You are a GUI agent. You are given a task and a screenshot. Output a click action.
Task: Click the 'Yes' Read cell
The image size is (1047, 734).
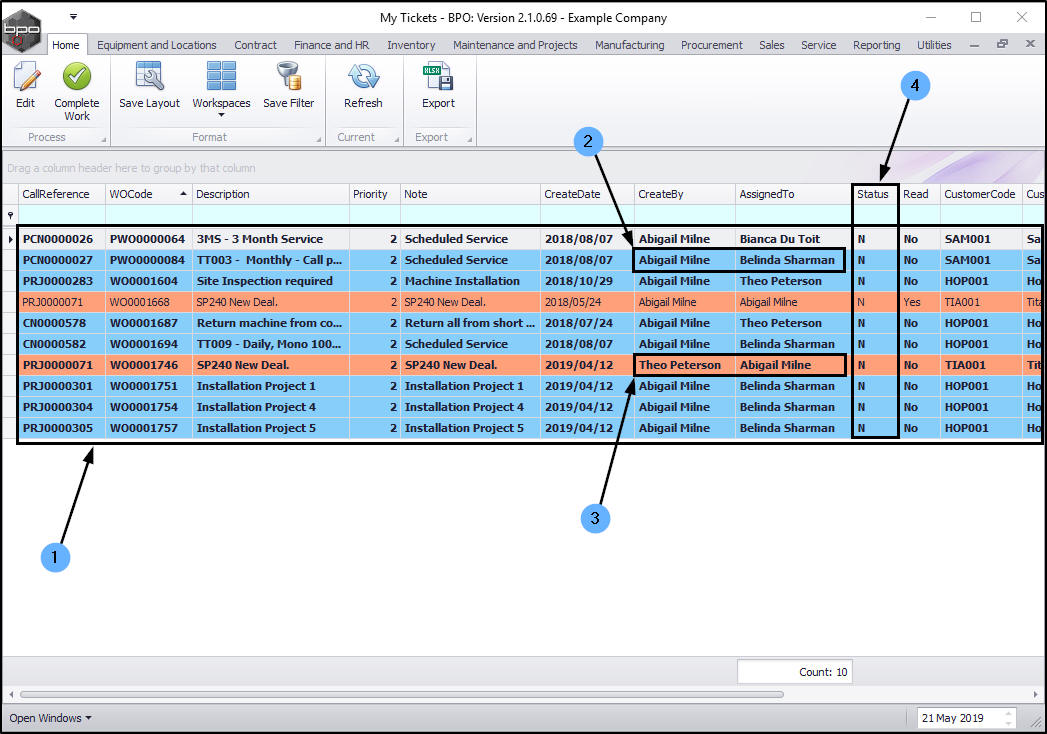919,302
